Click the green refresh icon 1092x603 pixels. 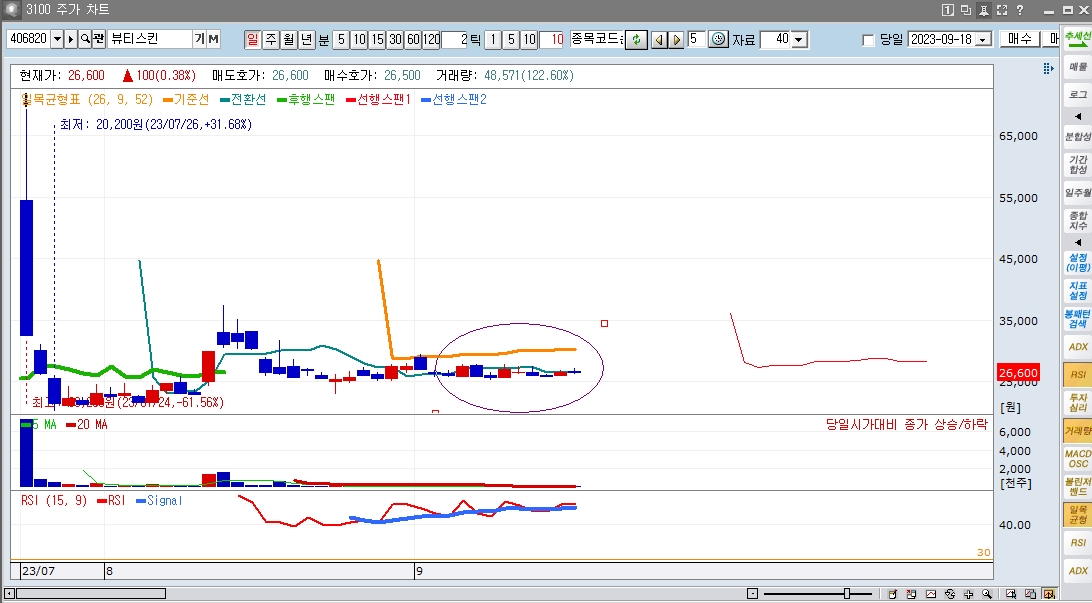point(635,39)
